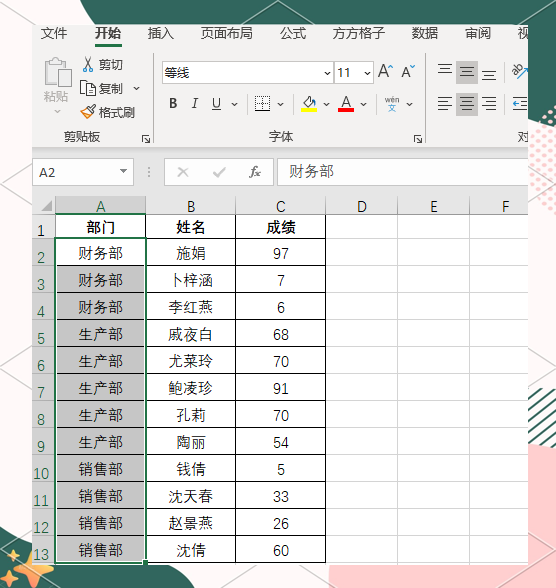The height and width of the screenshot is (588, 556).
Task: Align text right
Action: (489, 104)
